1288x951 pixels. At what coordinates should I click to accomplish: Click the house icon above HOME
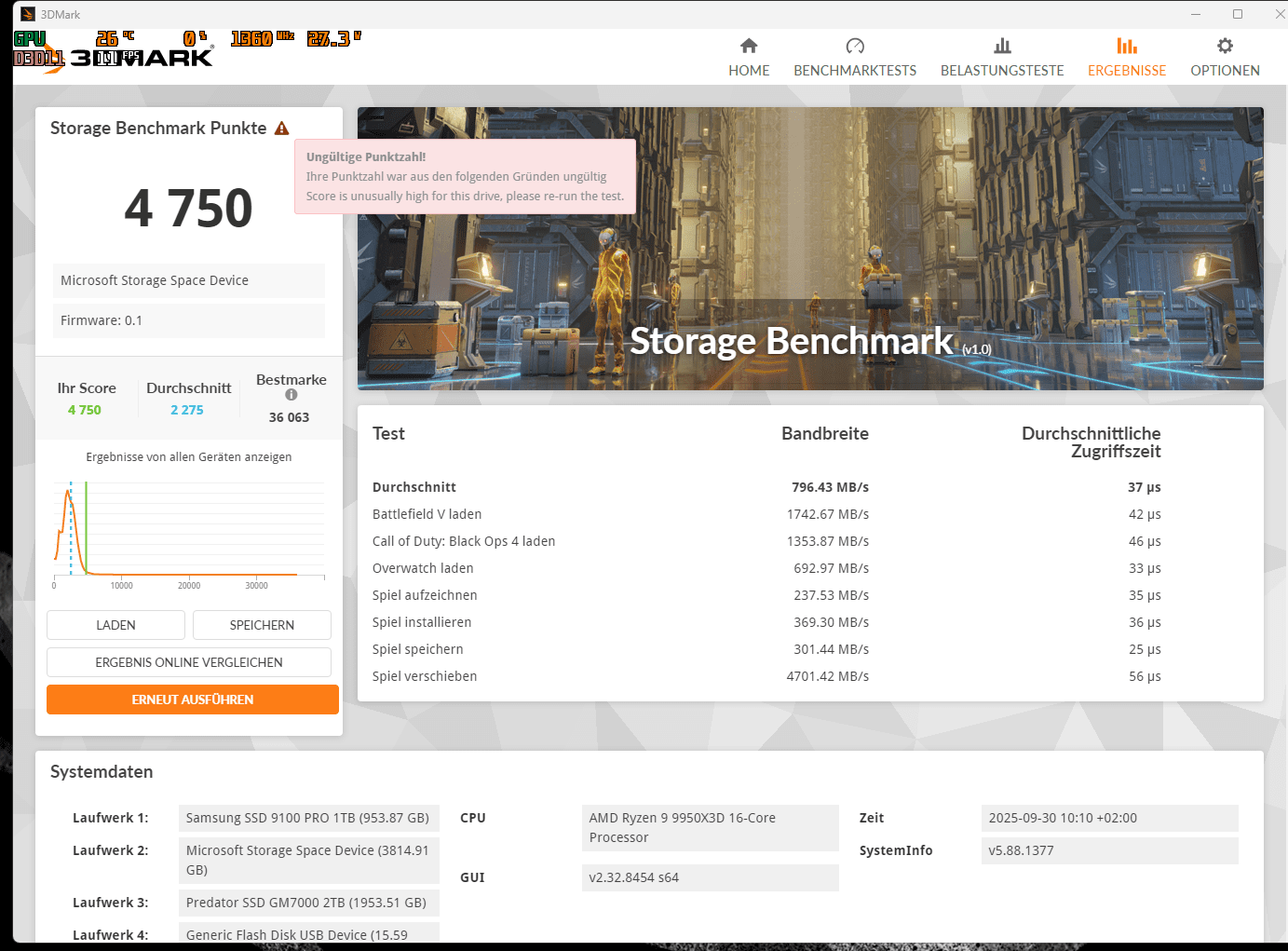point(749,46)
